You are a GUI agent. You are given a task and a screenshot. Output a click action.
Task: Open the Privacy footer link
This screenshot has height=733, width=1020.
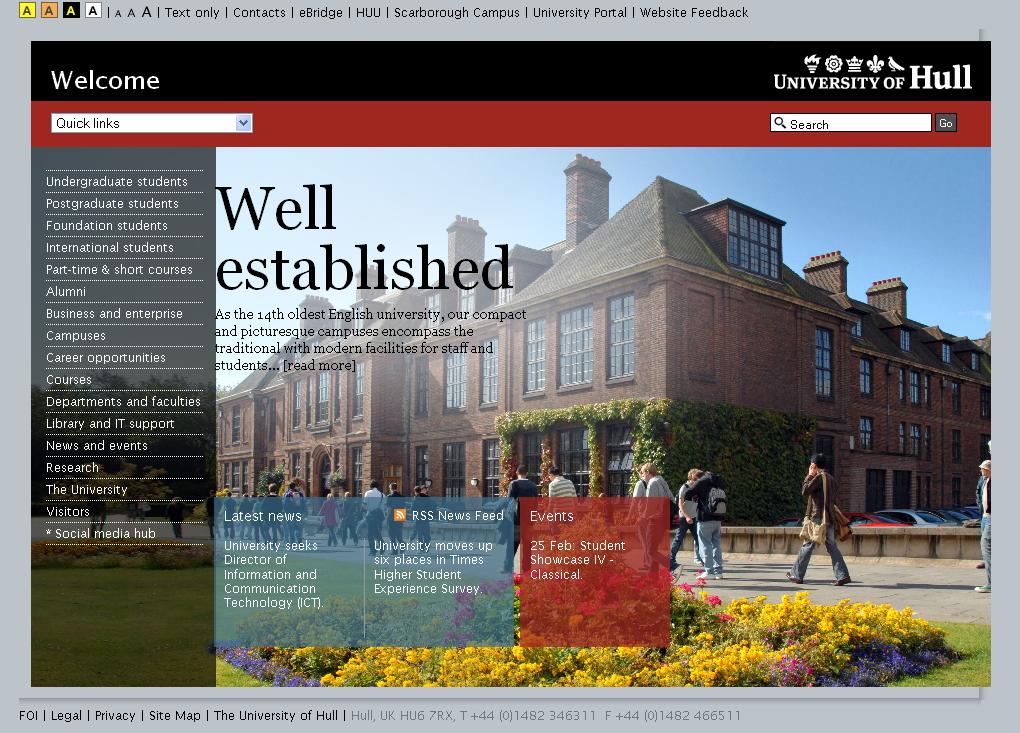[115, 715]
